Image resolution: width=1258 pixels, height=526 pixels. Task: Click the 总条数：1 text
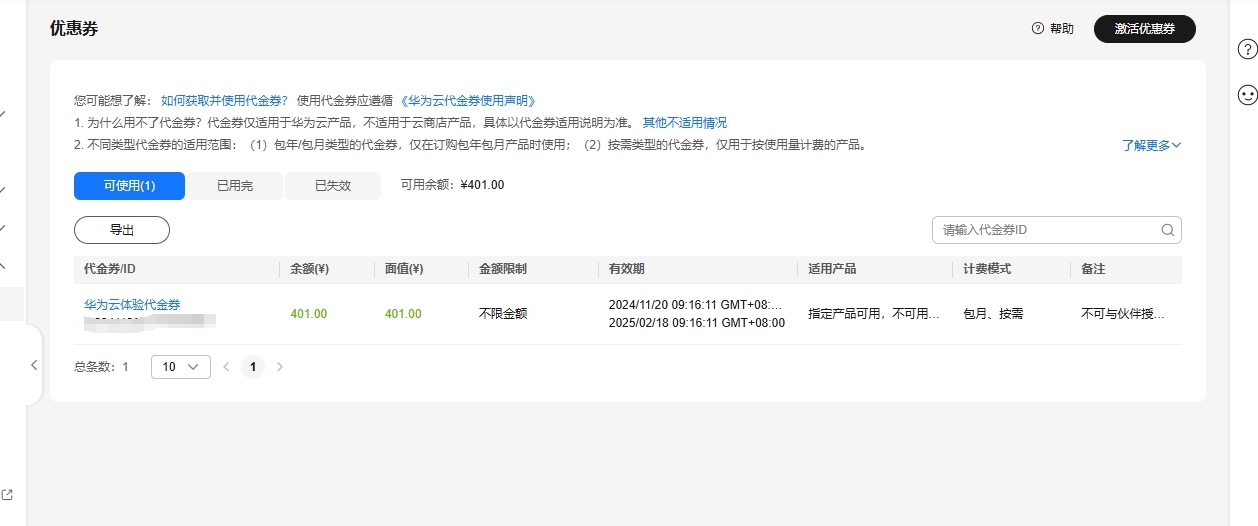(101, 367)
